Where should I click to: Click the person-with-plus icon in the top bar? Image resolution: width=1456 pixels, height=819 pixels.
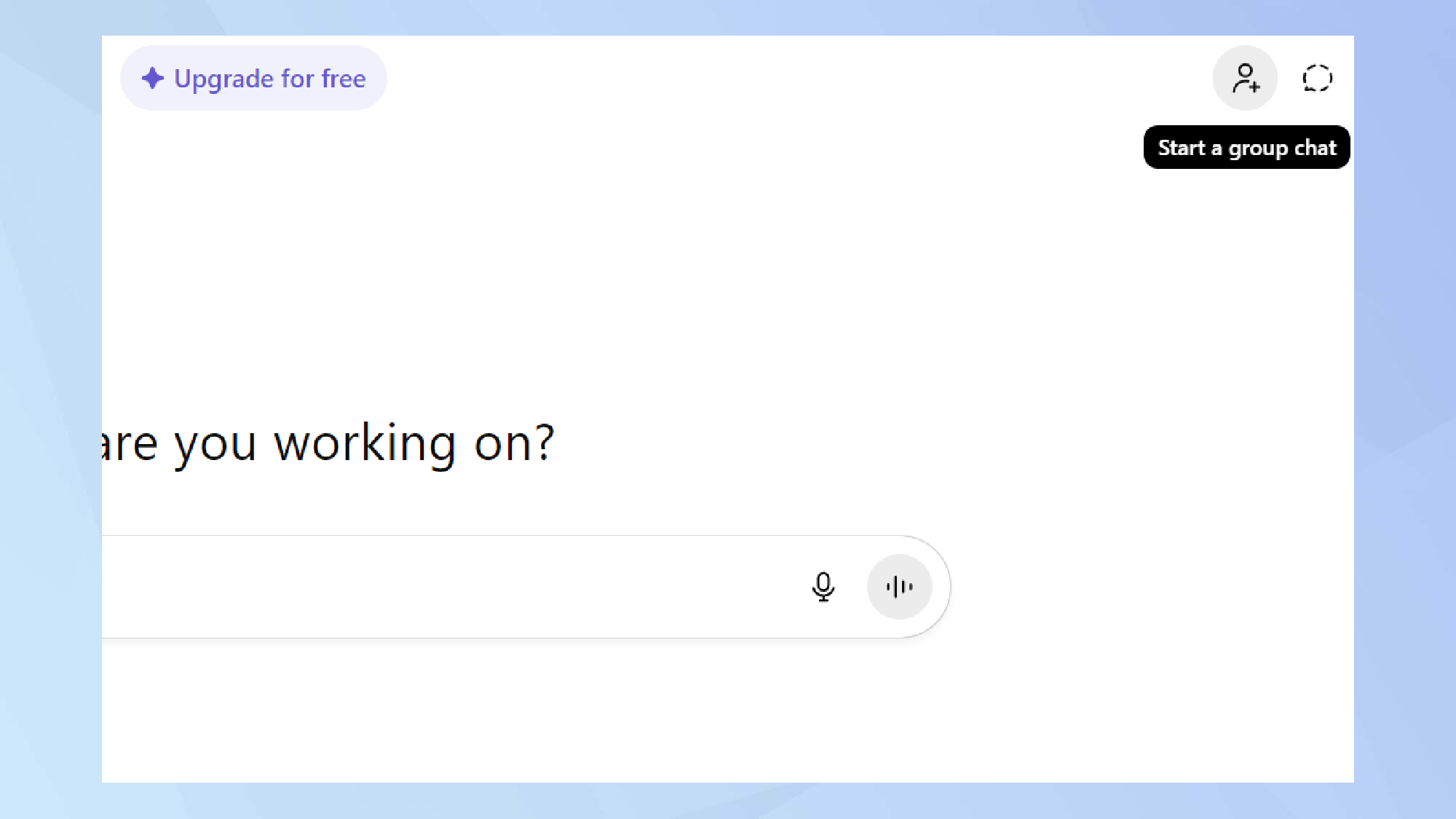coord(1245,78)
